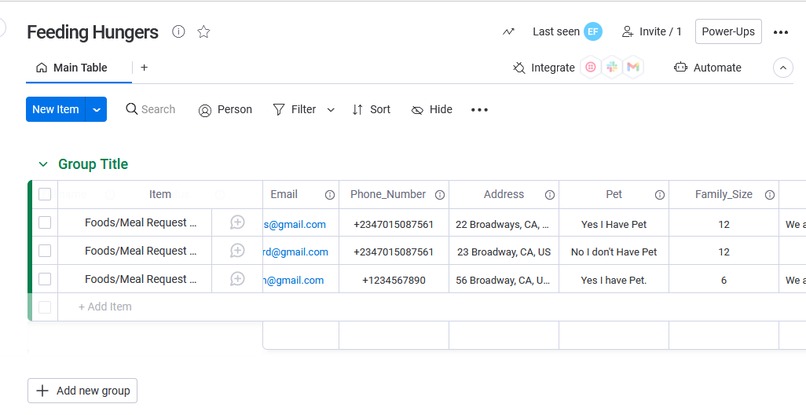The width and height of the screenshot is (806, 415).
Task: Select address cell 22 Broadways, CA
Action: coord(504,225)
